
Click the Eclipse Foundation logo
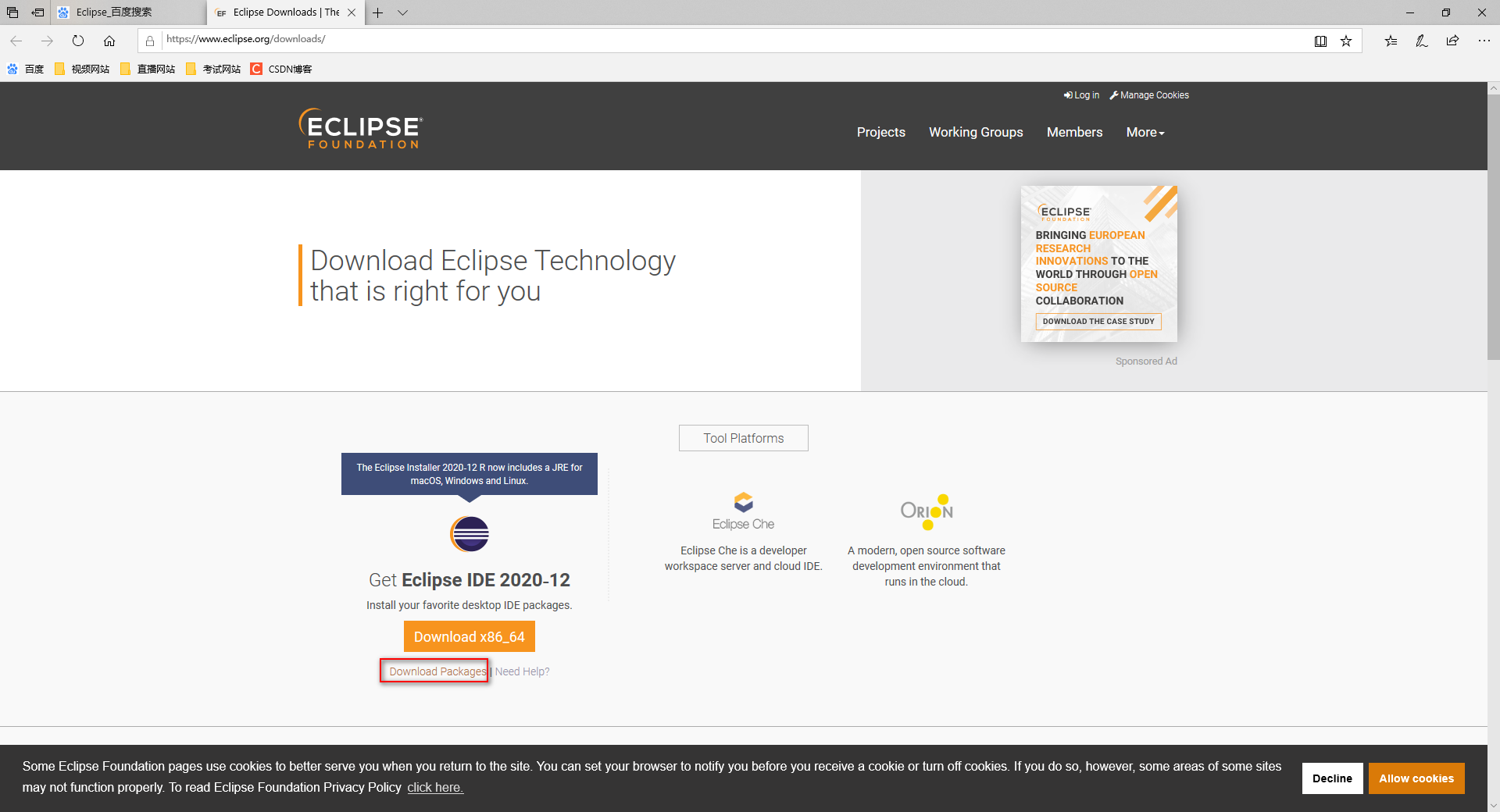pyautogui.click(x=359, y=128)
